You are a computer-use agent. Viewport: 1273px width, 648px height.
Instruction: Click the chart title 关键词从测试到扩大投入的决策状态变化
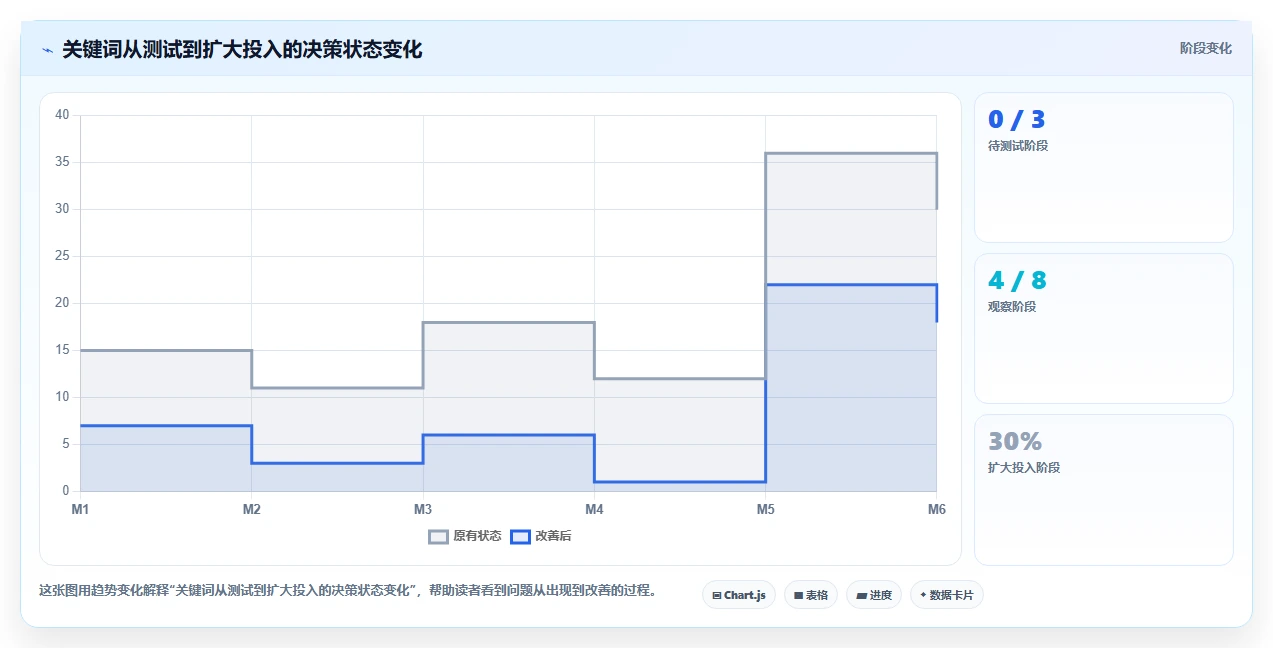coord(242,49)
